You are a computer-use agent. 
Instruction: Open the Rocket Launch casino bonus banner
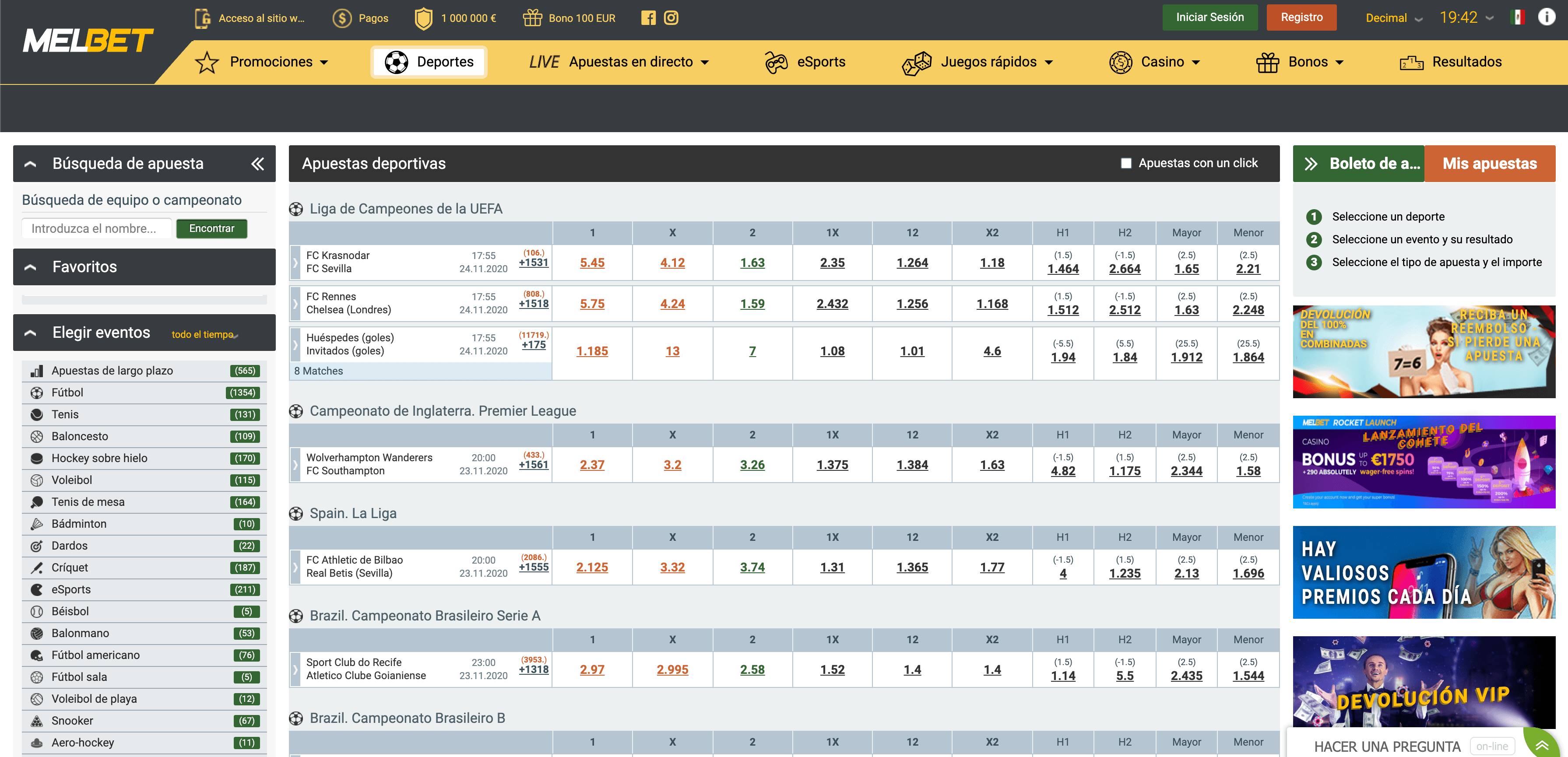pos(1424,462)
